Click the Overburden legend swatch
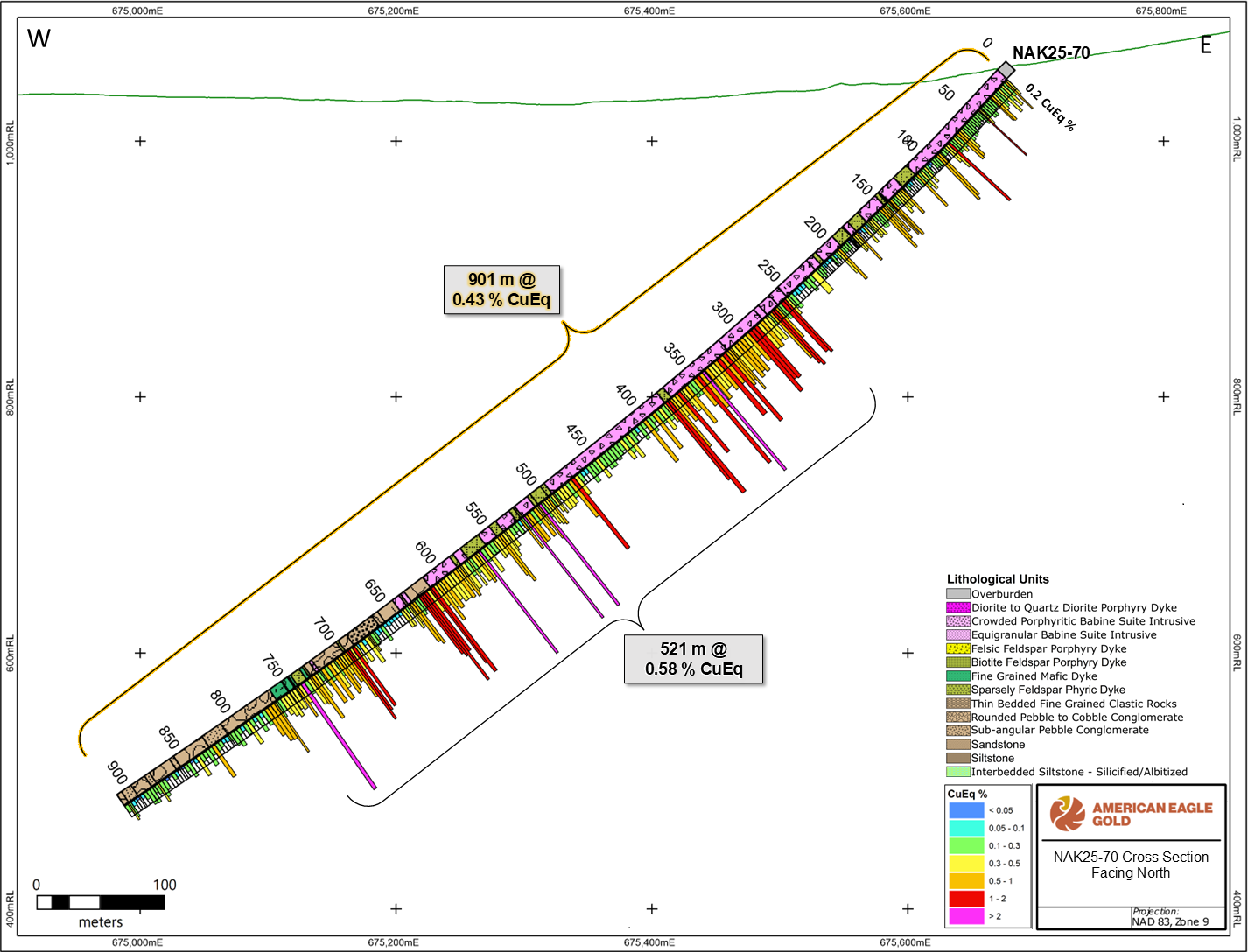Image resolution: width=1248 pixels, height=952 pixels. coord(958,594)
